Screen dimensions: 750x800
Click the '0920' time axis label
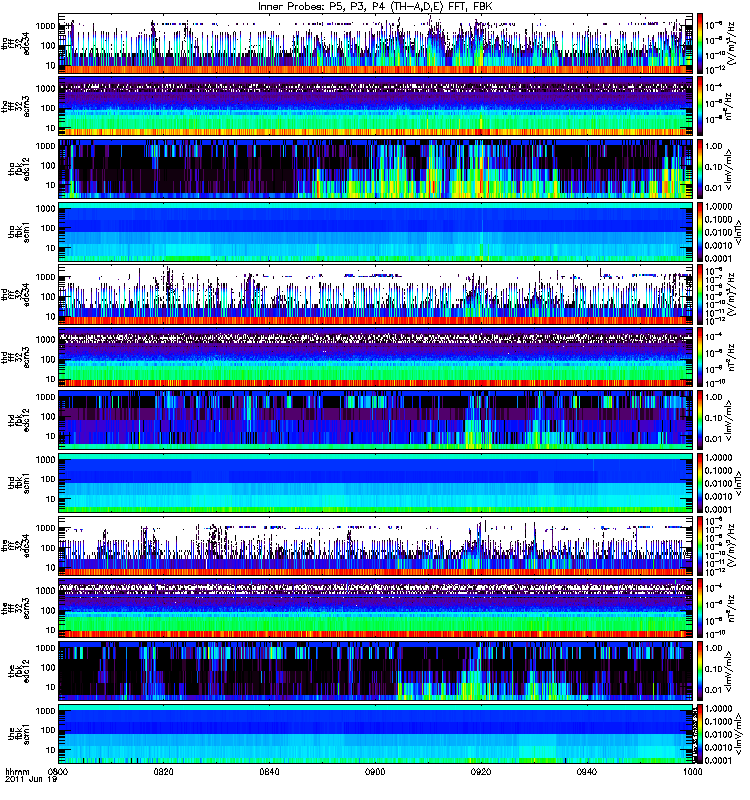(481, 771)
